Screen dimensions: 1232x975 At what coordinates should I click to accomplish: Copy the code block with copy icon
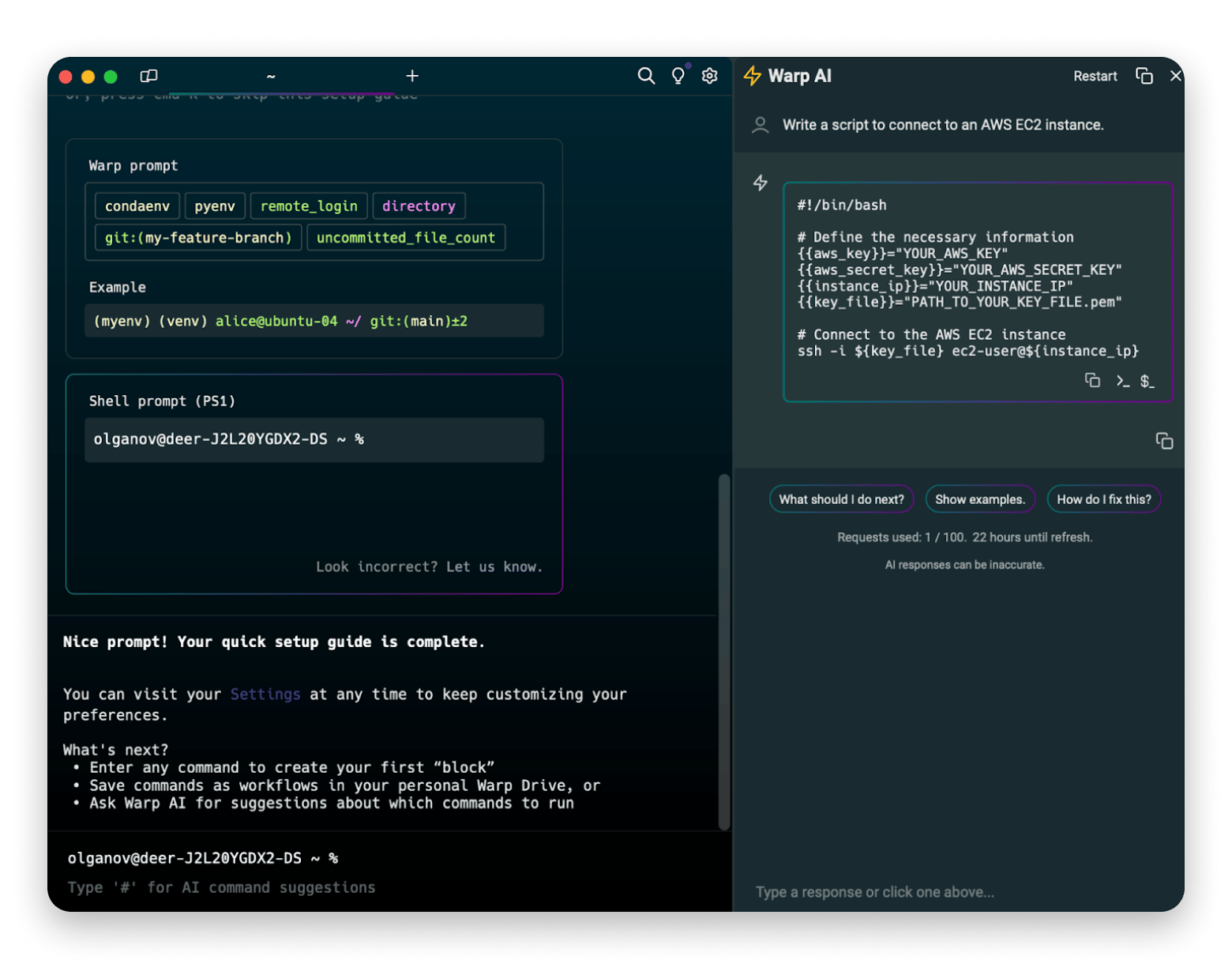coord(1092,381)
